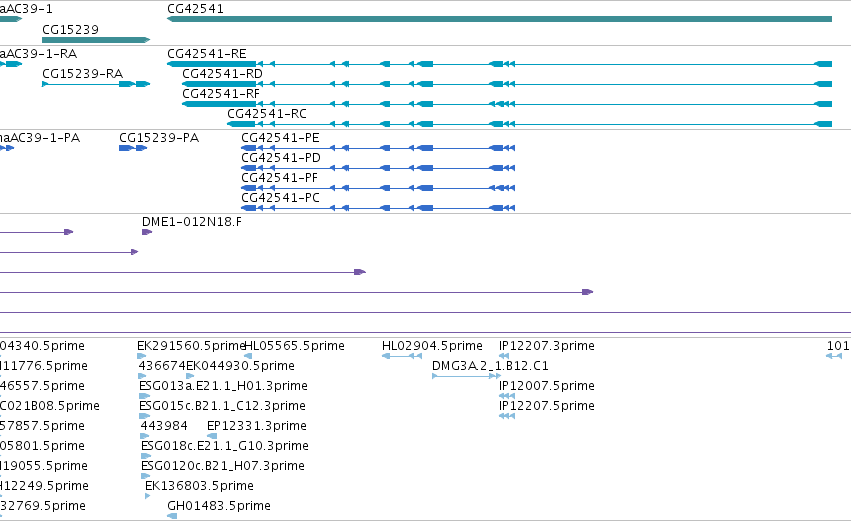The image size is (851, 521).
Task: Click the DMG3A.2_1.B12.C1 label
Action: 490,366
